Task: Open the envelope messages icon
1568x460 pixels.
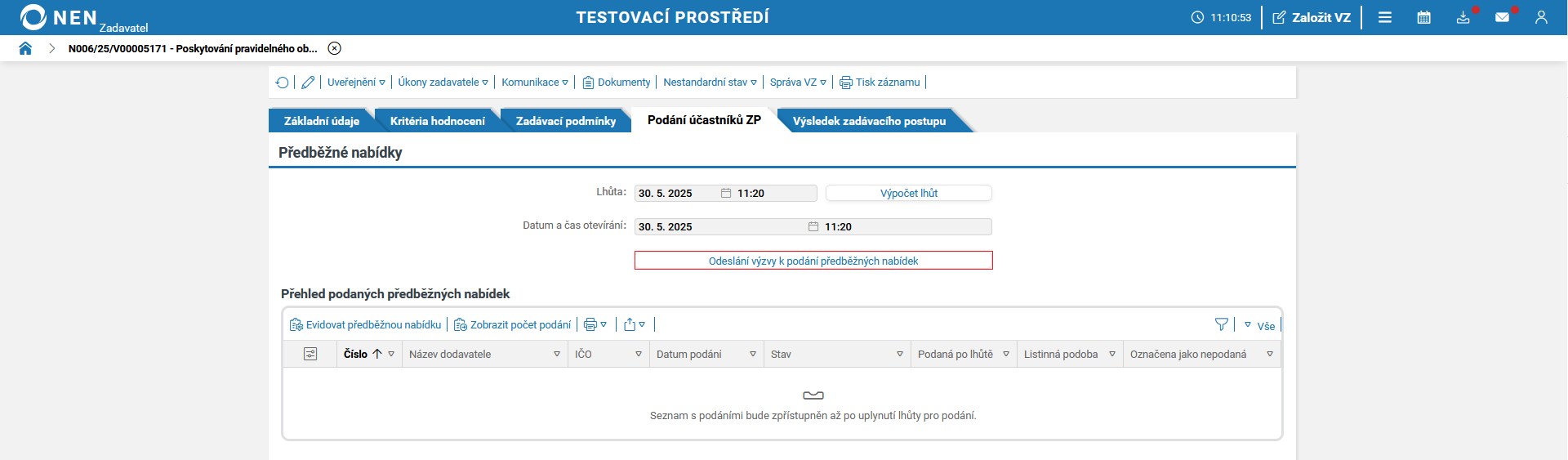Action: (1502, 17)
